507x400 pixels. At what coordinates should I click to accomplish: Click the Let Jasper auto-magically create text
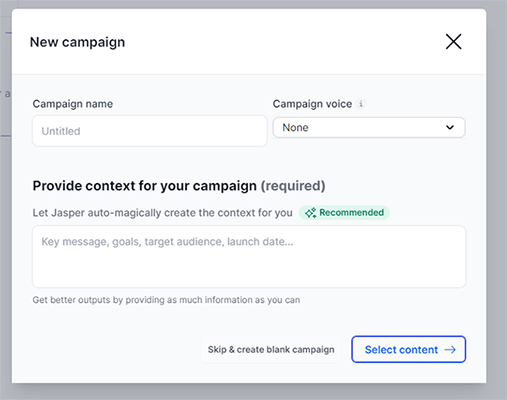pos(162,213)
